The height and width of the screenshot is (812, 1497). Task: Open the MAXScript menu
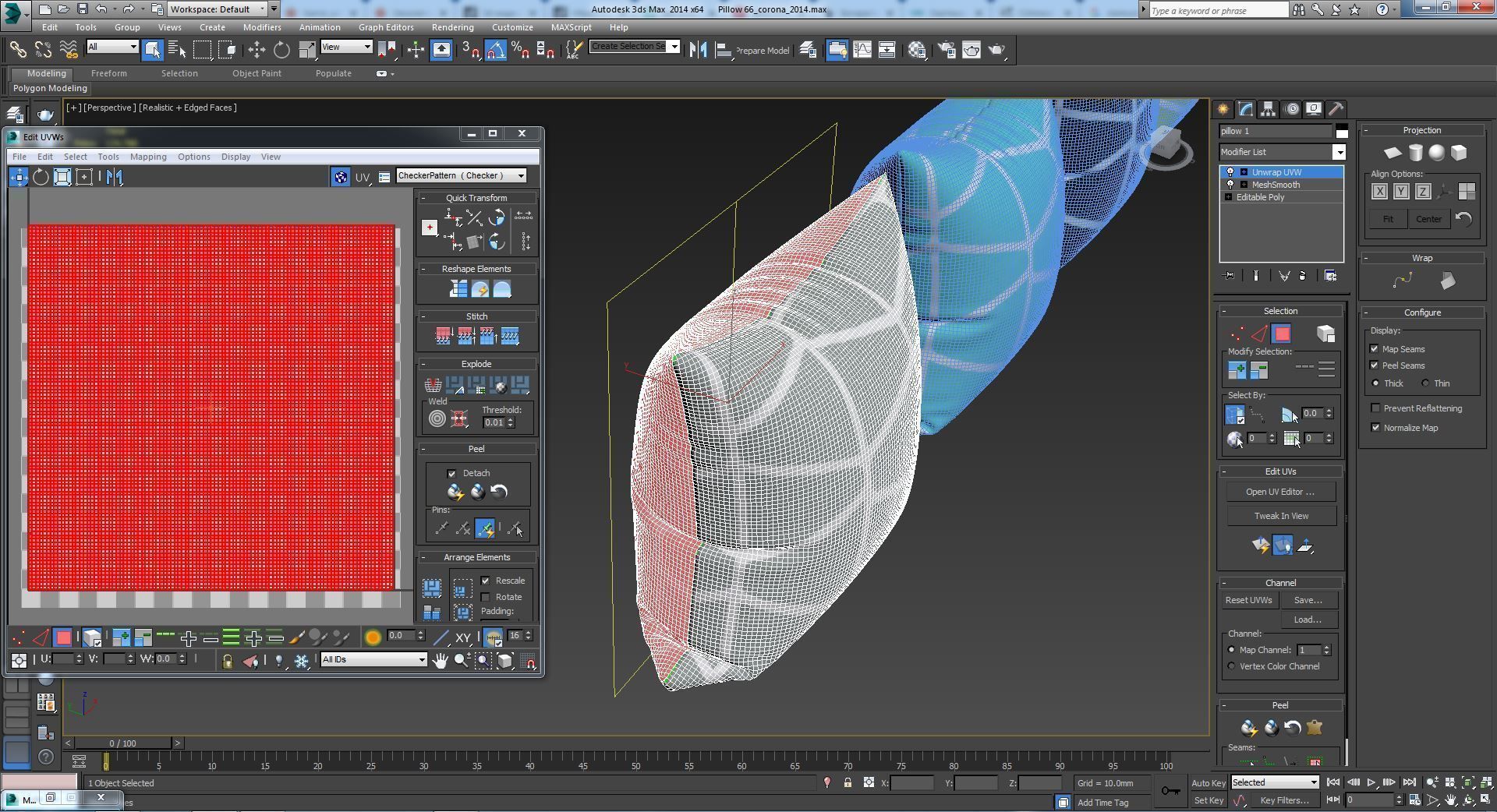coord(571,27)
